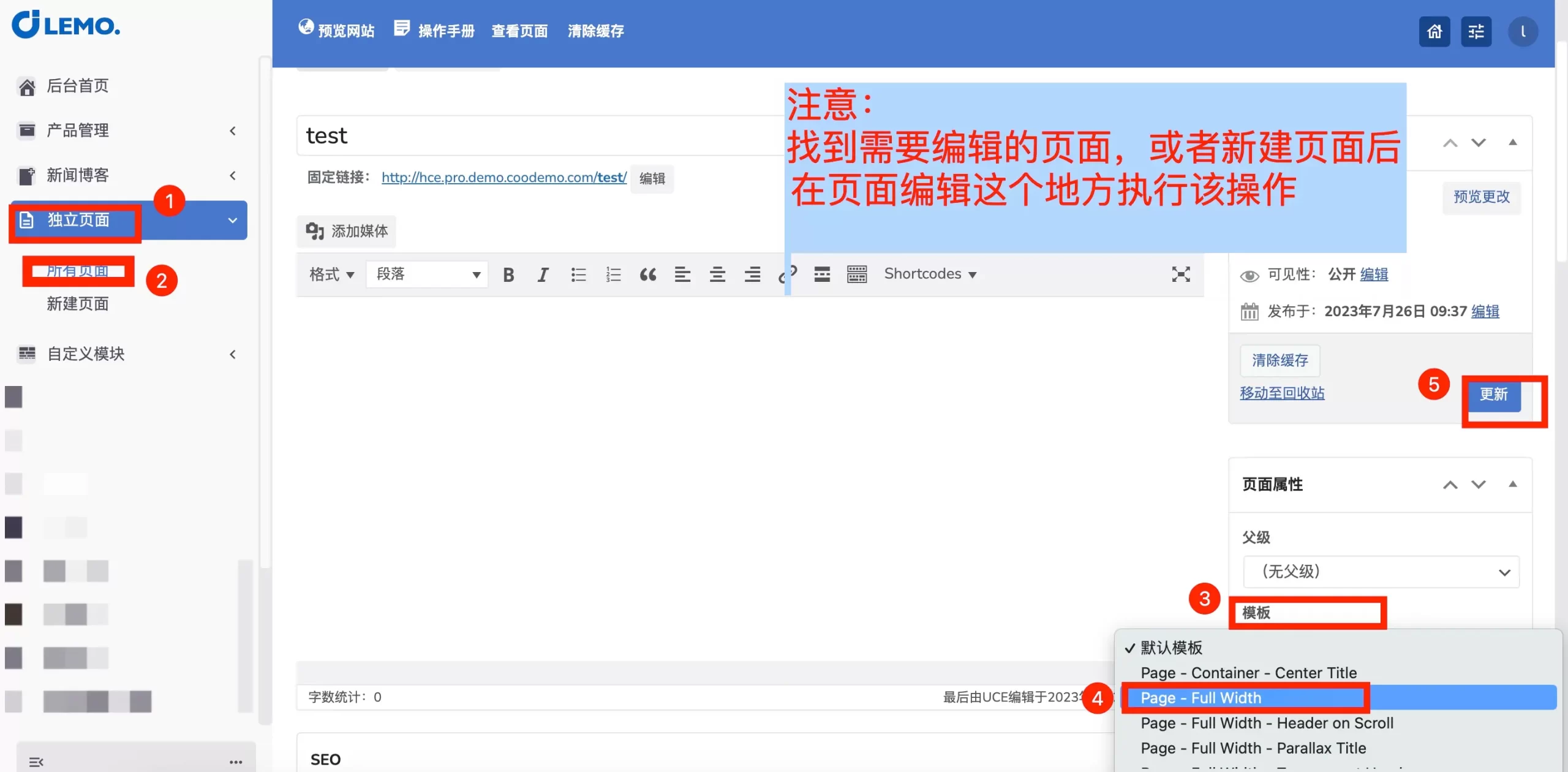Insert a numbered list
Screen dimensions: 1568x772
click(x=613, y=274)
